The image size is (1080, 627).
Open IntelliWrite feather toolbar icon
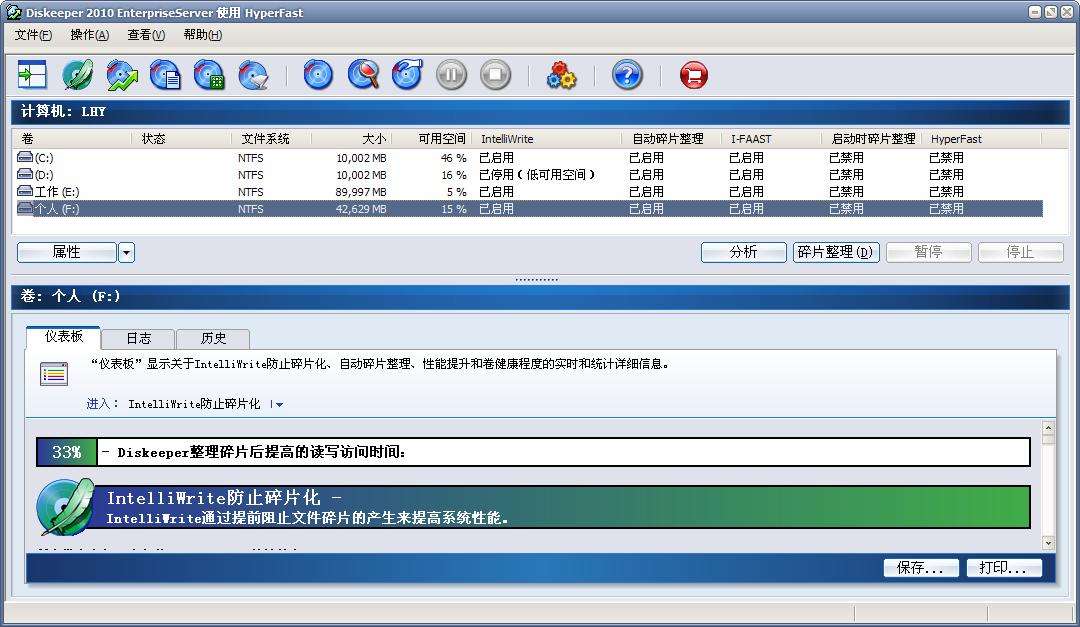point(77,74)
